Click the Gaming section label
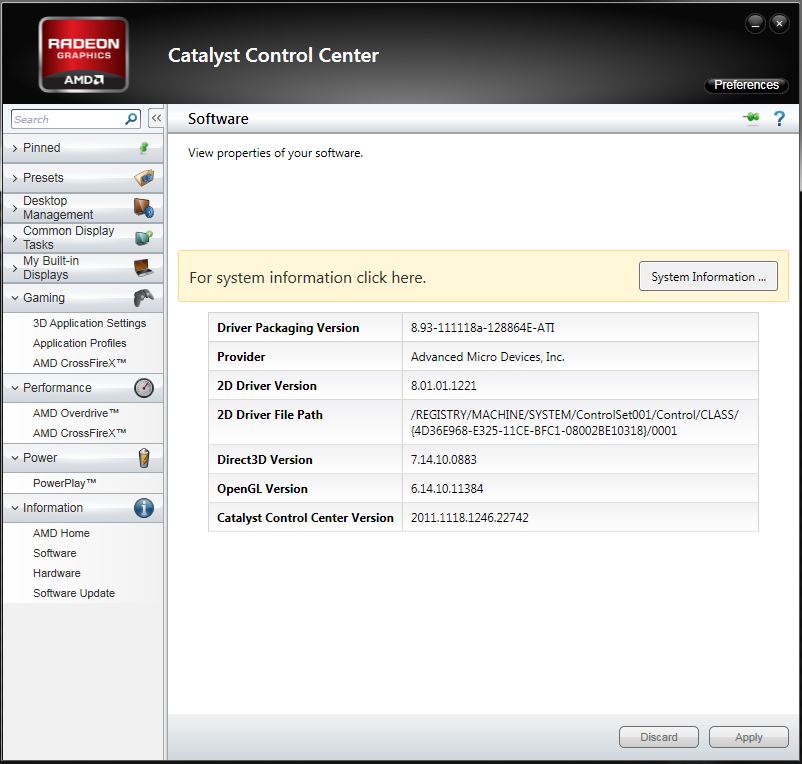 click(x=43, y=298)
